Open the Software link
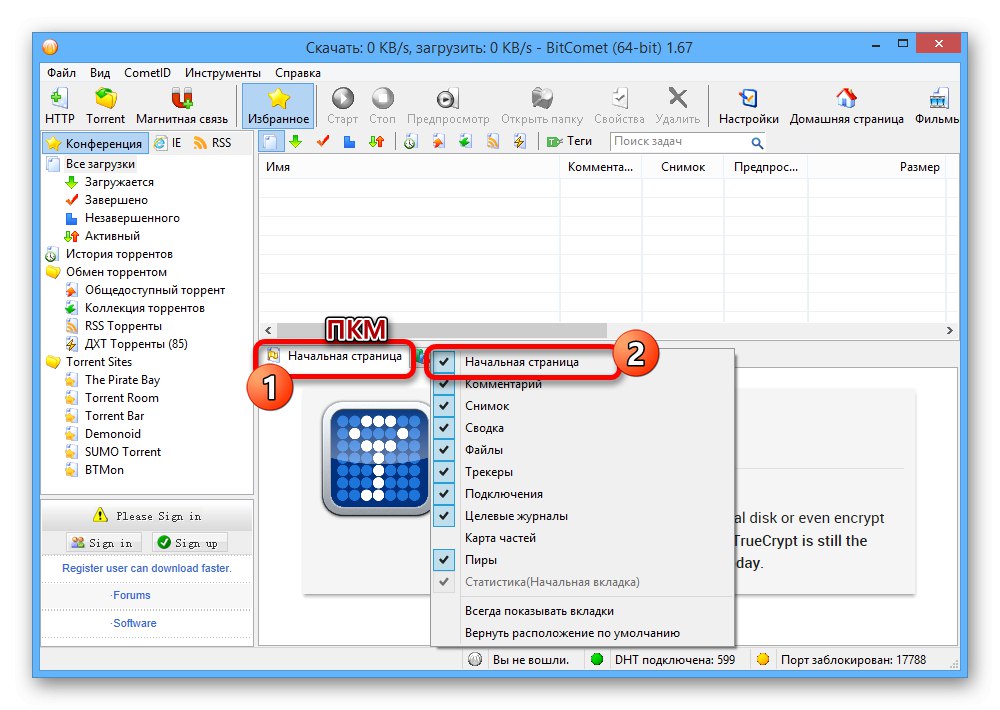The image size is (1000, 710). 134,623
